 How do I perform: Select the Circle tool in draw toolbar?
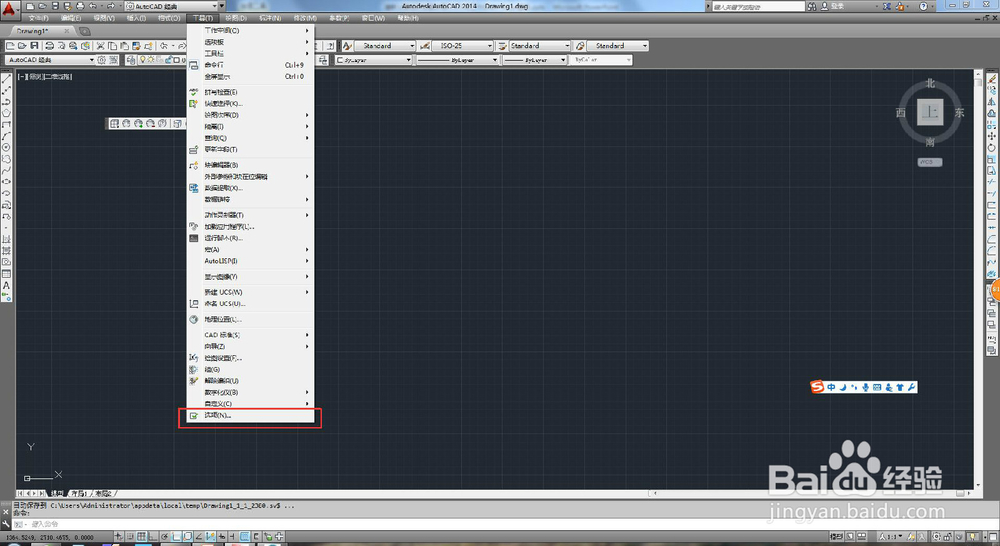6,147
